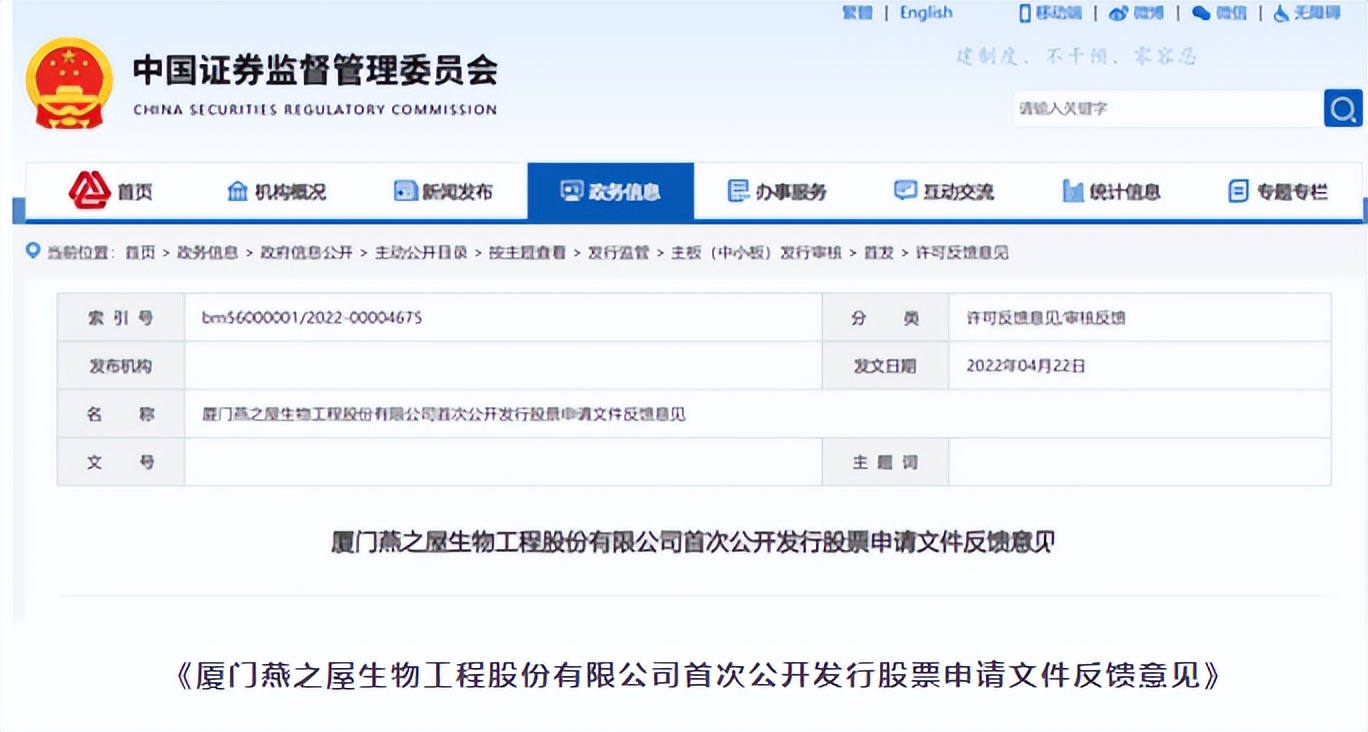Open the 微博 Weibo icon link
The height and width of the screenshot is (732, 1368).
pos(1136,13)
